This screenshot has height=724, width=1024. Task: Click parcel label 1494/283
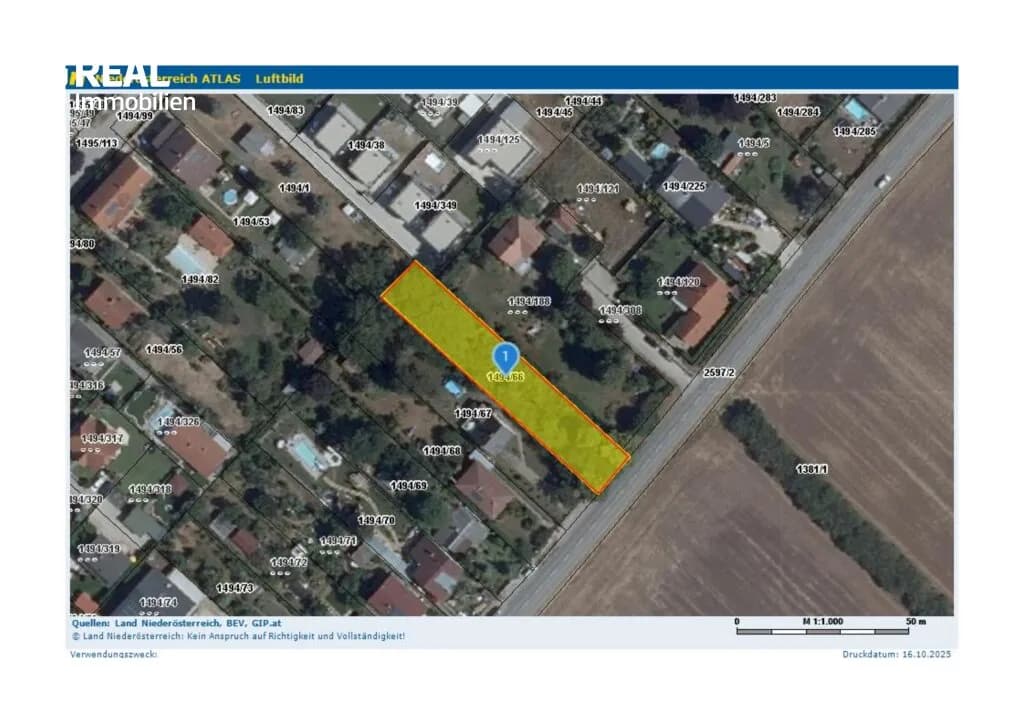point(756,98)
